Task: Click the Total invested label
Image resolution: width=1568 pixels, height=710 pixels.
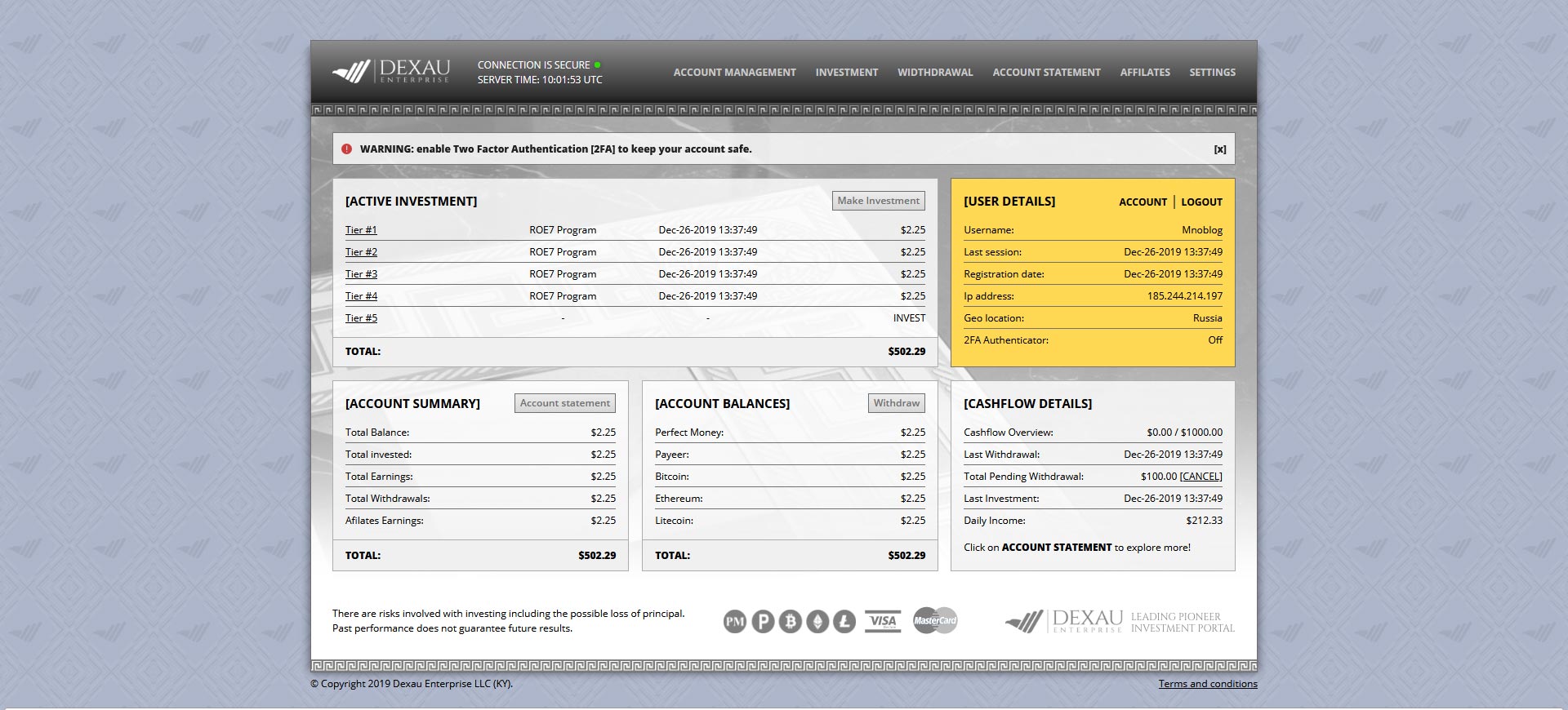Action: [x=378, y=455]
